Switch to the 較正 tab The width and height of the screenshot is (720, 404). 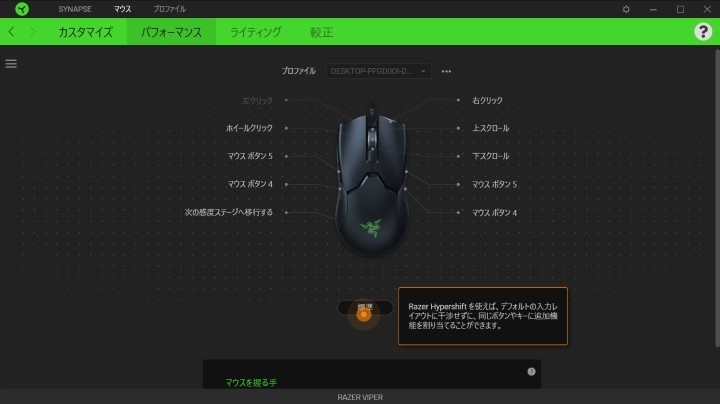coord(321,32)
